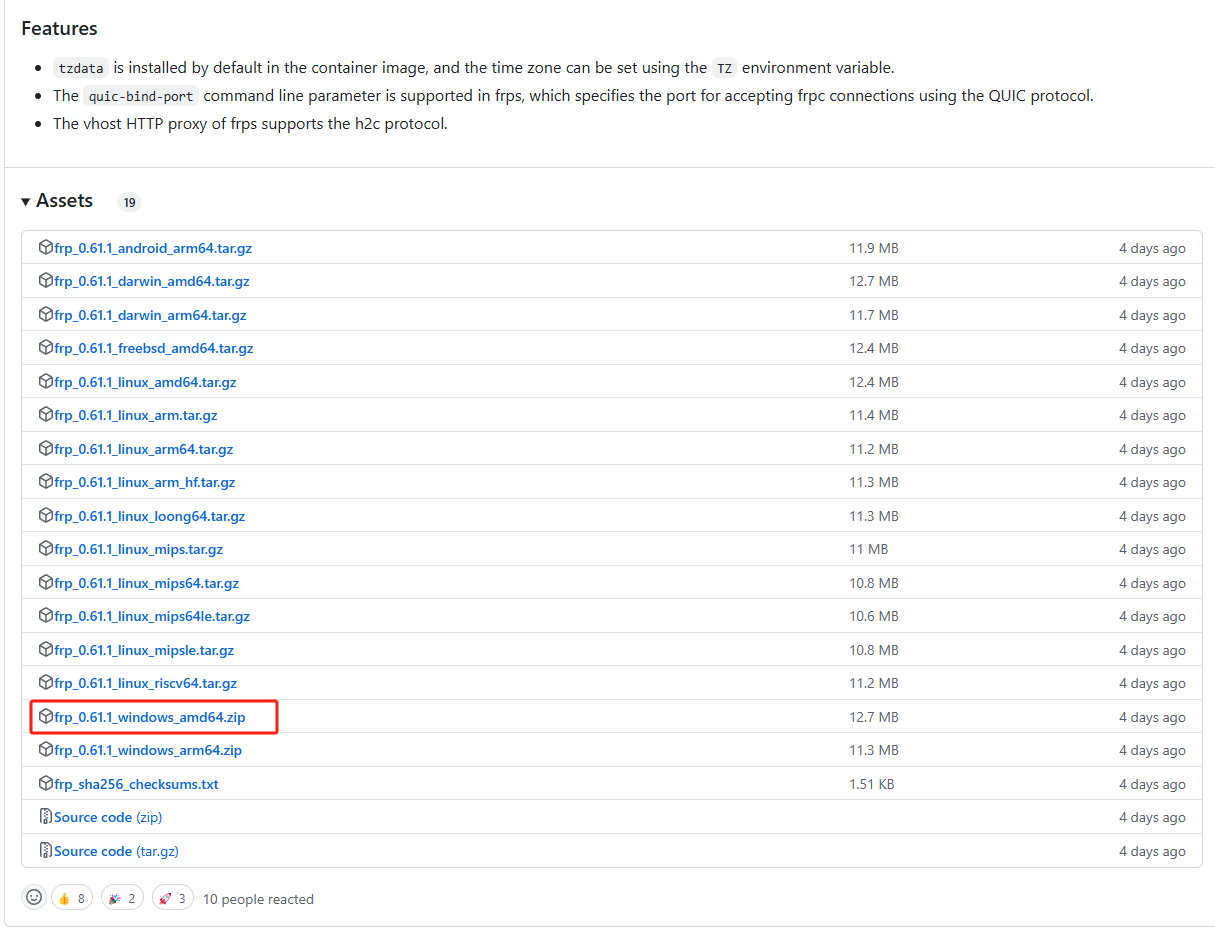Viewport: 1215px width, 933px height.
Task: Download frp_0.61.1_darwin_arm64.tar.gz
Action: coord(150,315)
